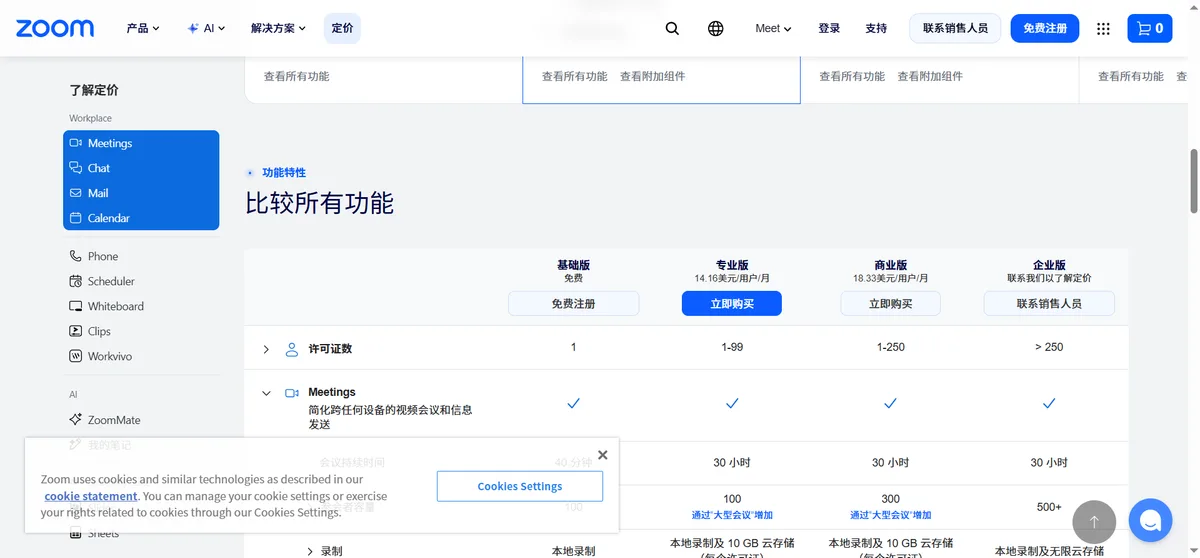The width and height of the screenshot is (1200, 558).
Task: Go to Clips in the sidebar
Action: pyautogui.click(x=99, y=331)
